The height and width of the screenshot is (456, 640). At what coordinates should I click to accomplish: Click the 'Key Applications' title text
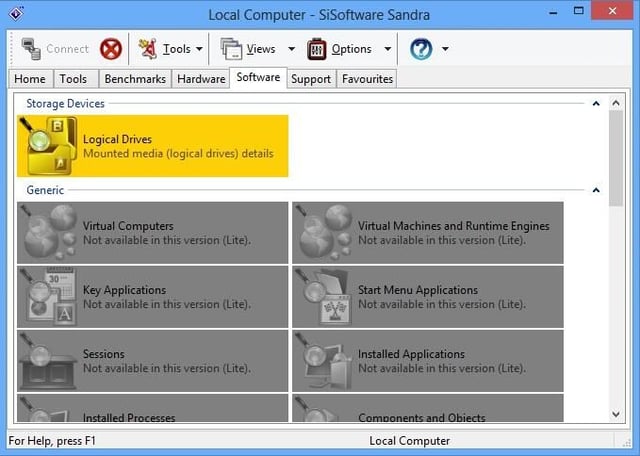tap(124, 290)
